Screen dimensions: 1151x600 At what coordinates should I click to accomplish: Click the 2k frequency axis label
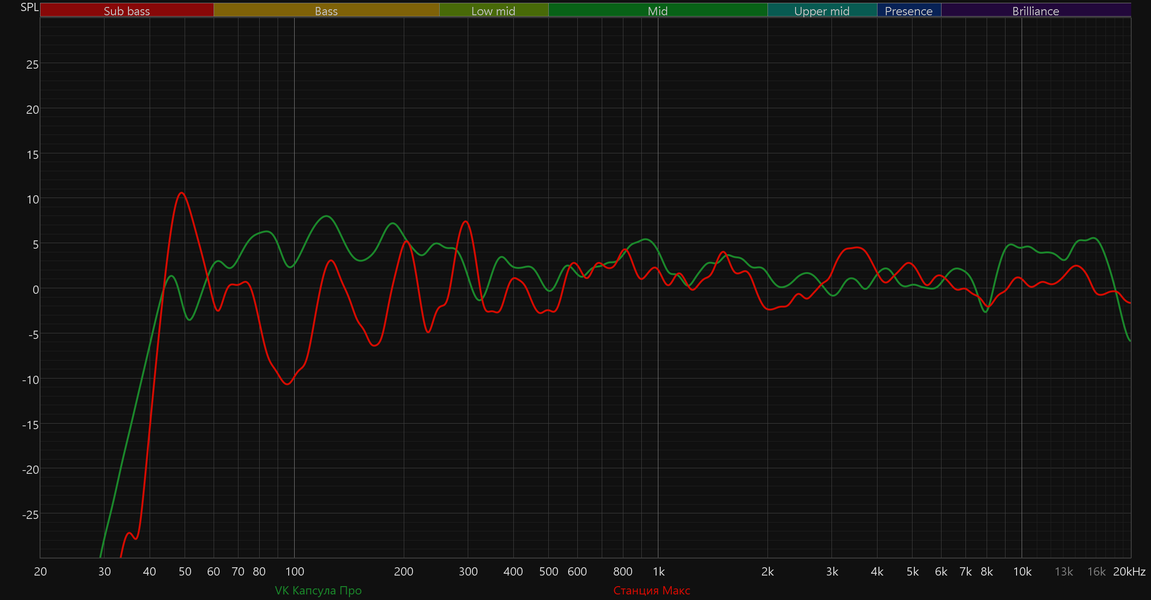(768, 572)
